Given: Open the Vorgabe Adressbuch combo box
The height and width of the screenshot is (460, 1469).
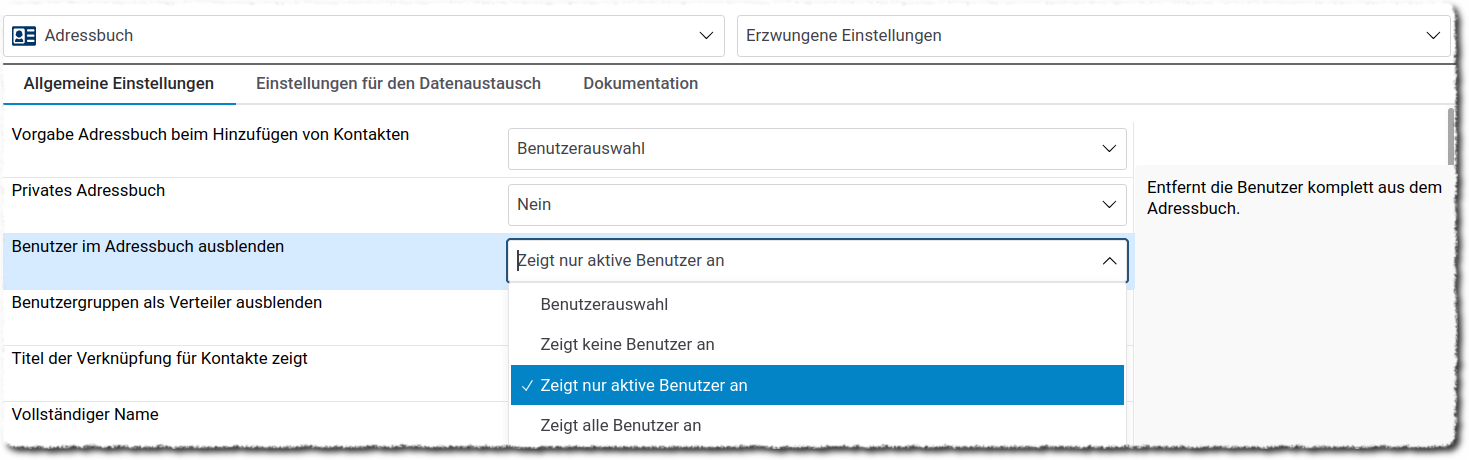Looking at the screenshot, I should coord(816,149).
